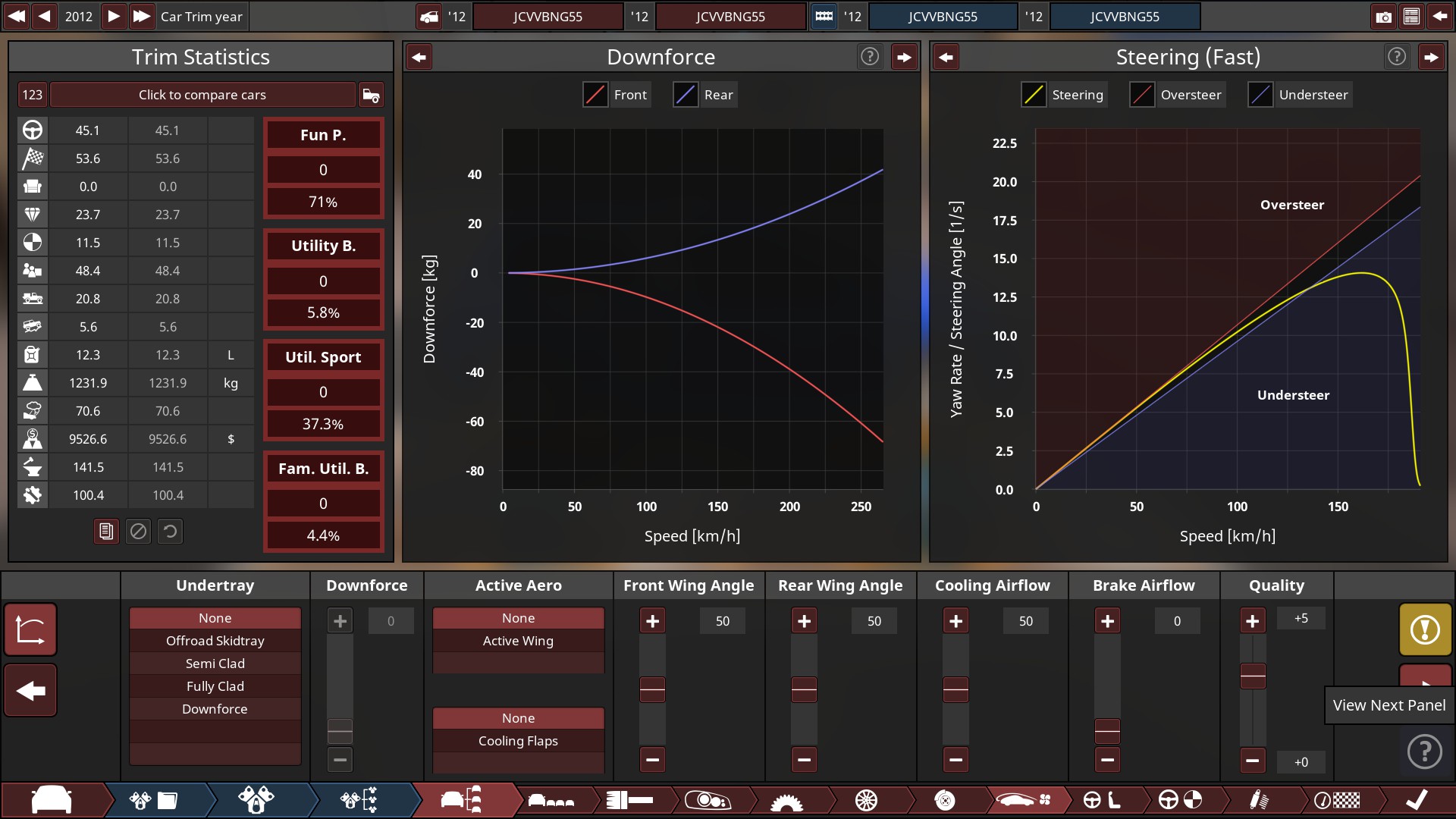Click the camera screenshot icon
The width and height of the screenshot is (1456, 819).
[x=1383, y=17]
